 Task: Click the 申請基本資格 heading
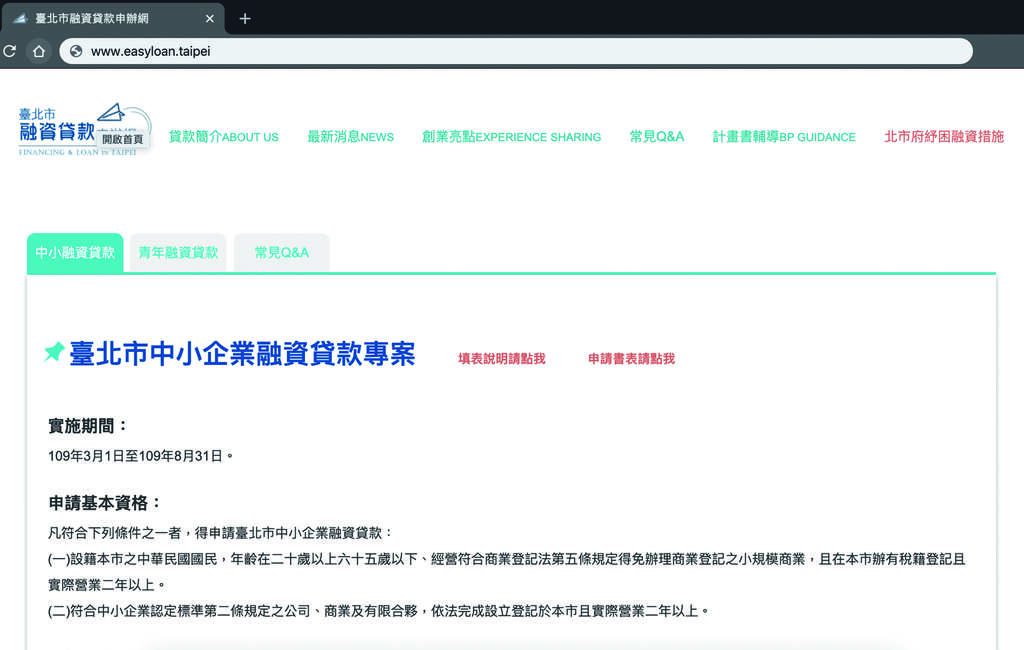click(x=104, y=503)
